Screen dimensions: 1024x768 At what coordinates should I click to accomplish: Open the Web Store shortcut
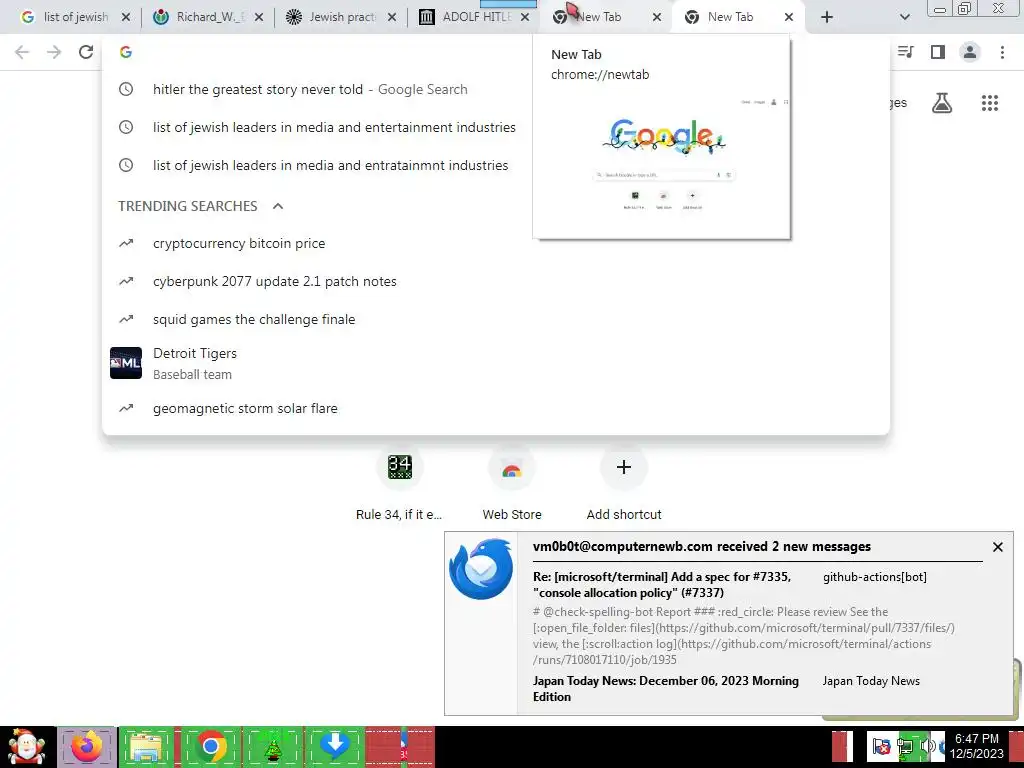pyautogui.click(x=512, y=485)
